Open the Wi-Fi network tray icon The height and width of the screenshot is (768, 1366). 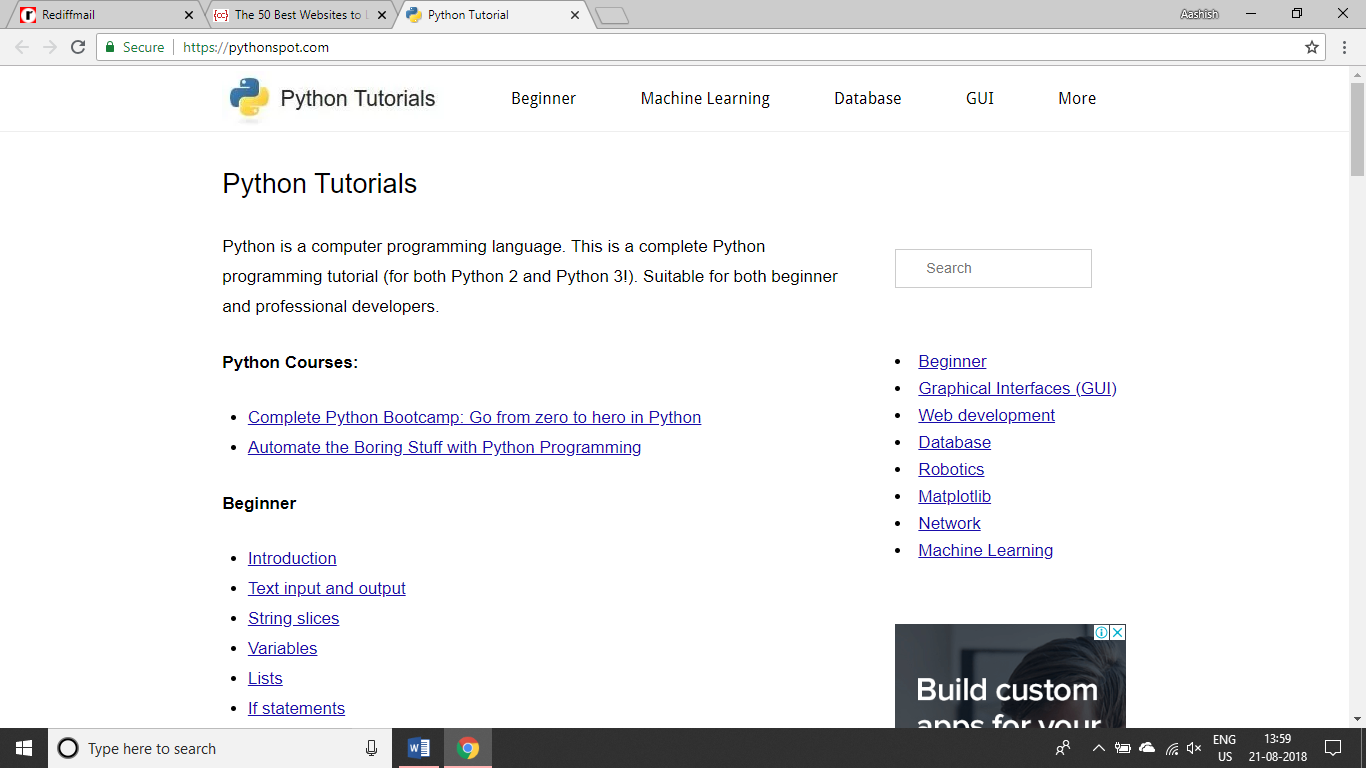pos(1172,748)
